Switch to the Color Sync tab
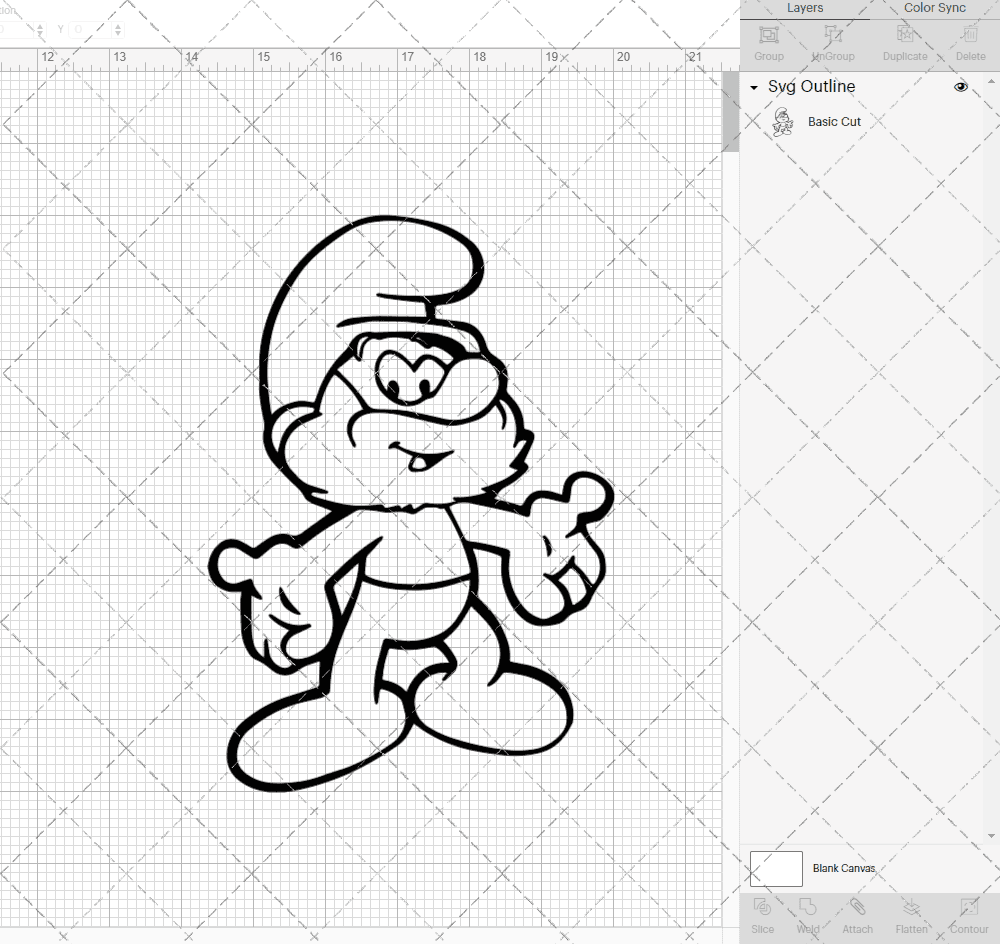1000x944 pixels. [x=934, y=8]
